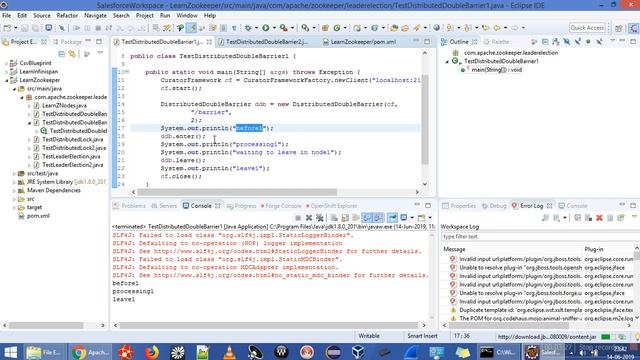Click the Save toolbar icon
The height and width of the screenshot is (360, 640).
tap(24, 28)
